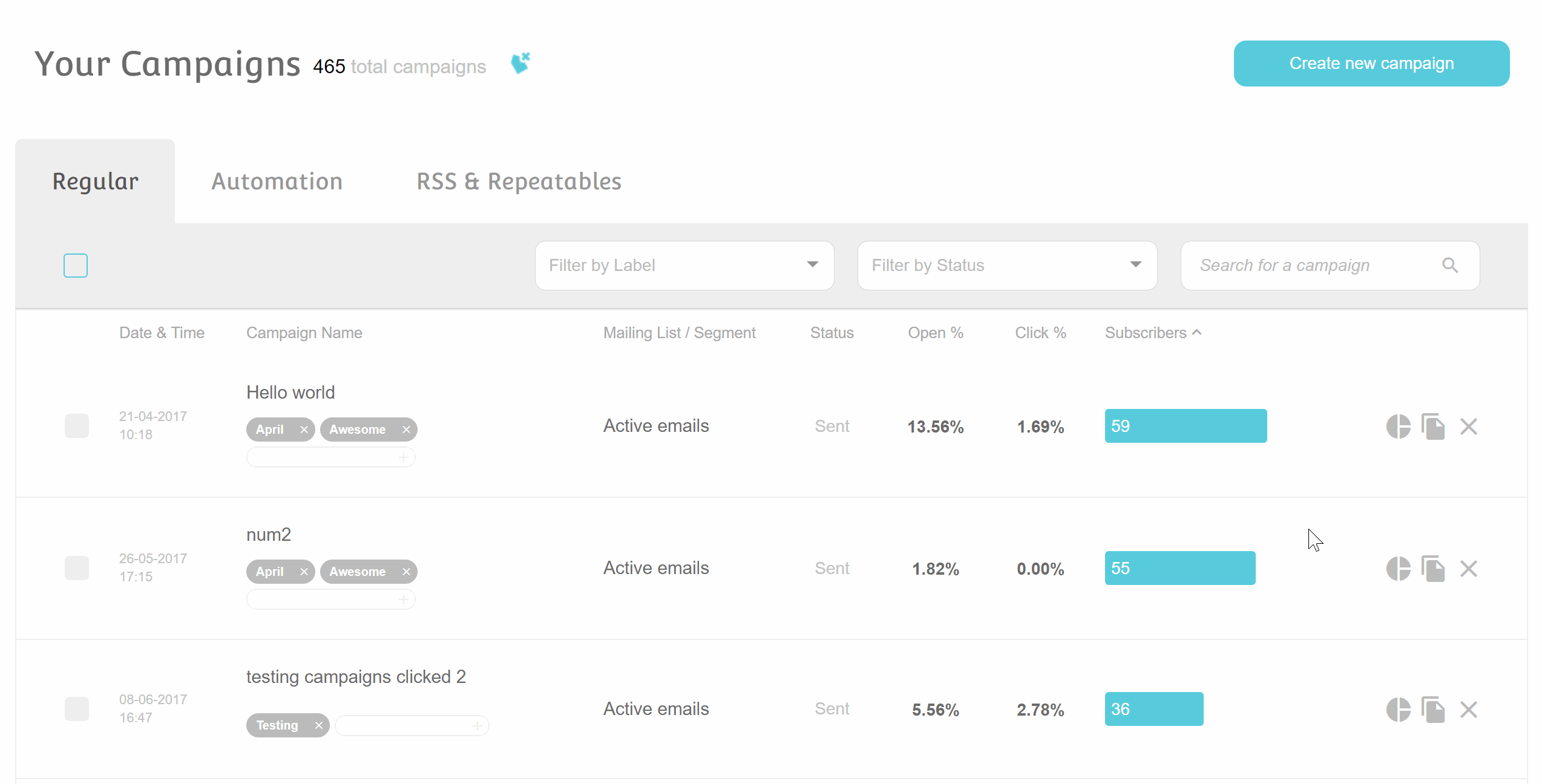Click the Create new campaign button

[x=1371, y=63]
